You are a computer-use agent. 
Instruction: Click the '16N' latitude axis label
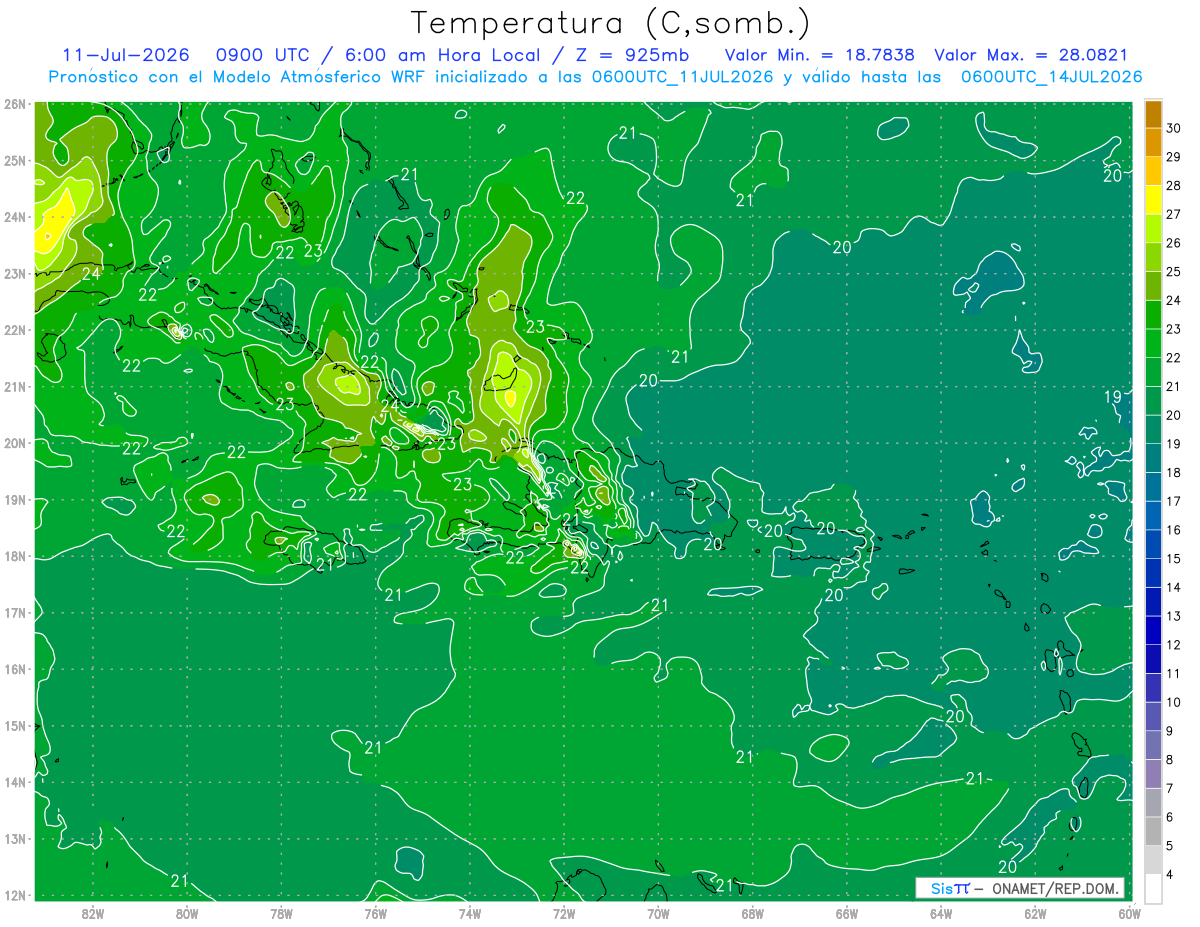coord(15,669)
